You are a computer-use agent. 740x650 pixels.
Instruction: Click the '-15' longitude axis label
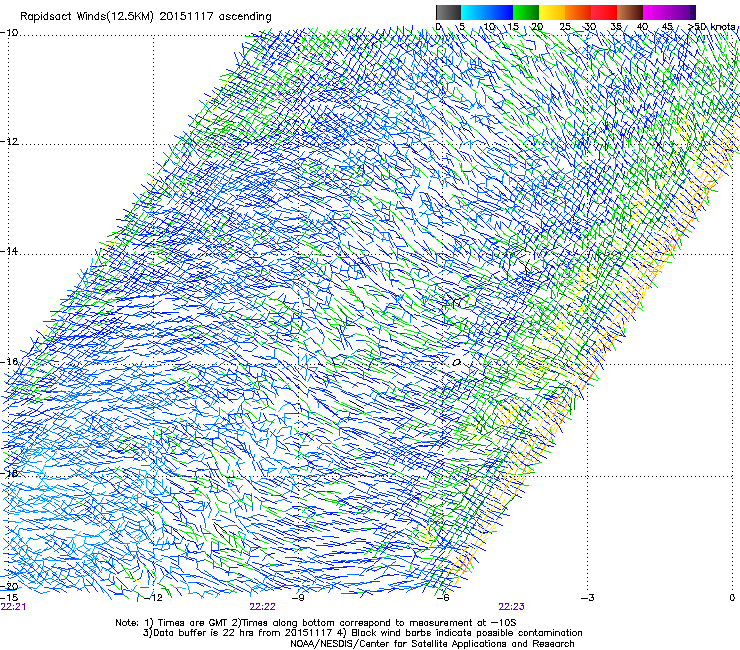(x=9, y=598)
